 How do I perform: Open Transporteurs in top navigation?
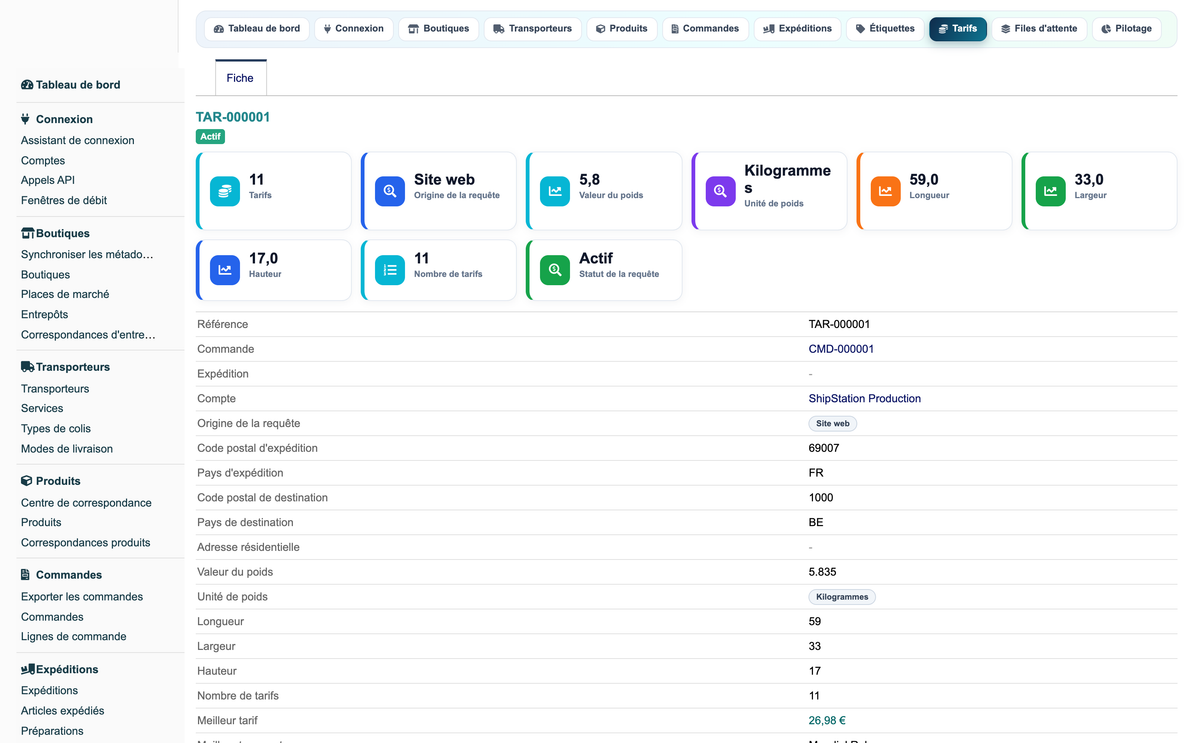coord(532,29)
